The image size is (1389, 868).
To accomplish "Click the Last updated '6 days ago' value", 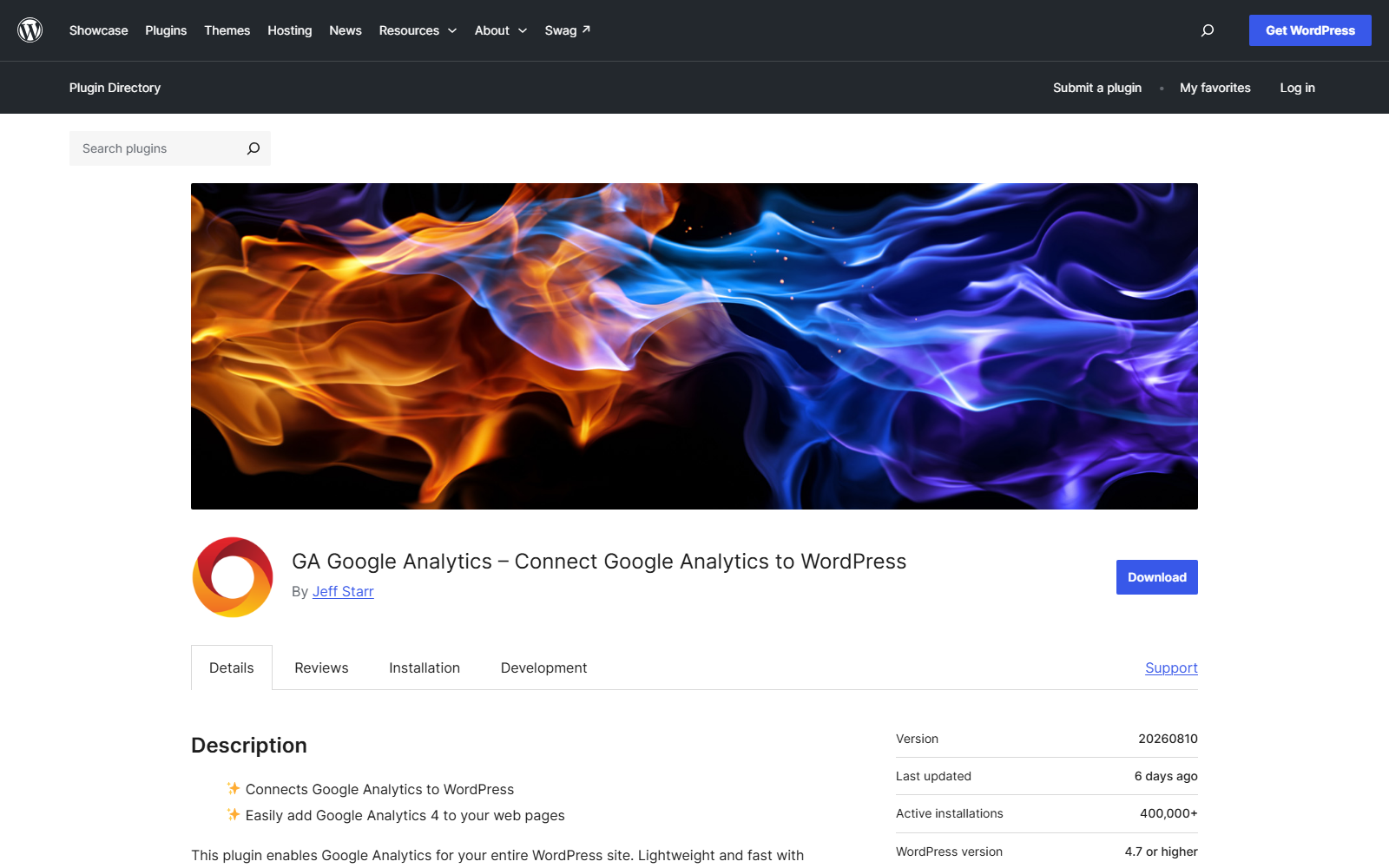I will pos(1166,776).
